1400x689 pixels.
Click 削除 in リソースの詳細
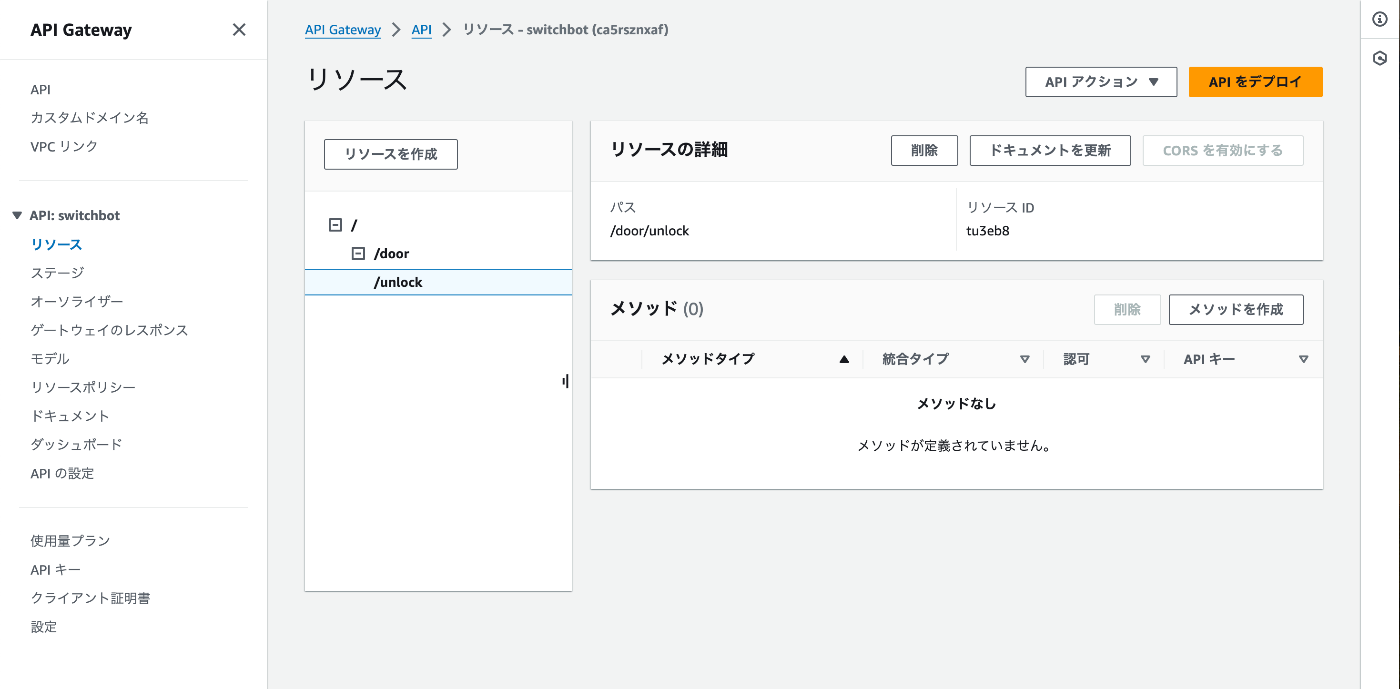pyautogui.click(x=925, y=150)
